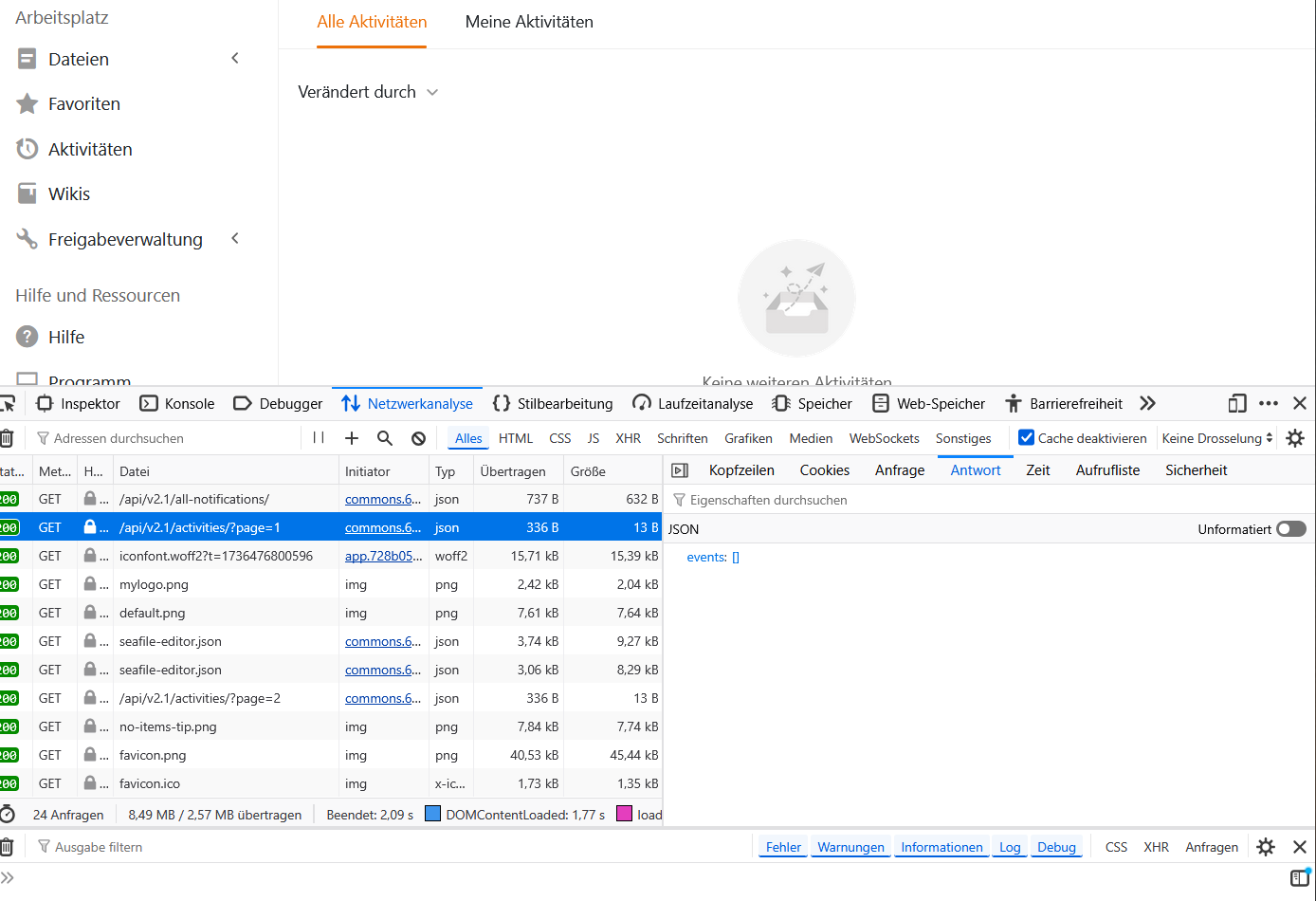Open Wikis in the sidebar
Screen dimensions: 1316x901
[69, 193]
